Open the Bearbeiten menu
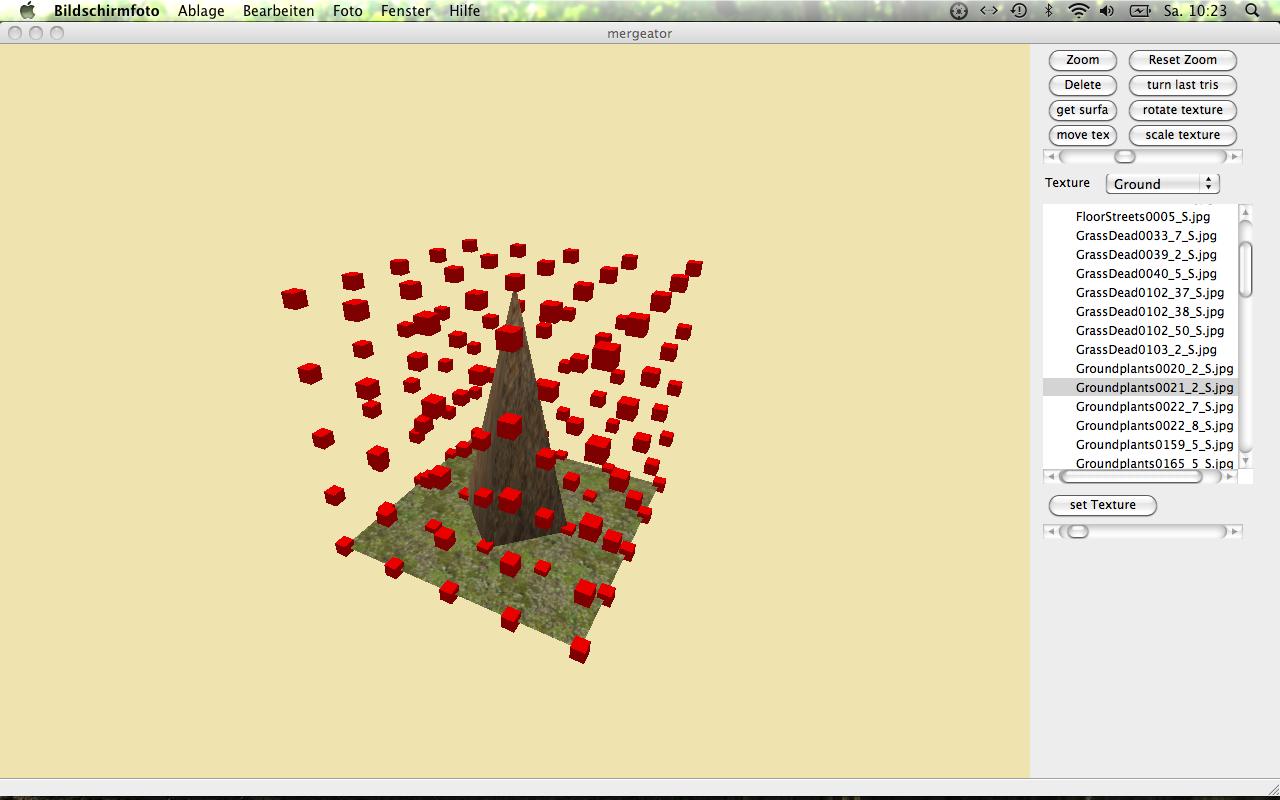1280x800 pixels. (278, 11)
